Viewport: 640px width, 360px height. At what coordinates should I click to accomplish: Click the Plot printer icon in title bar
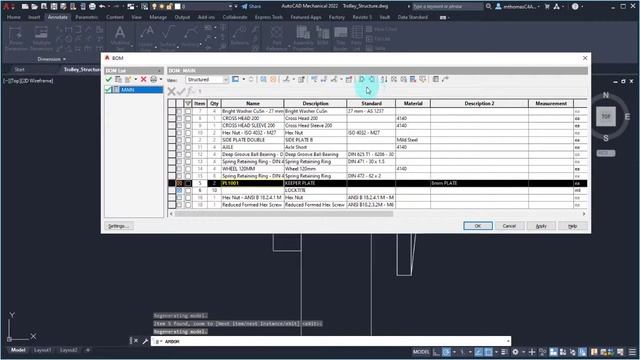92,7
